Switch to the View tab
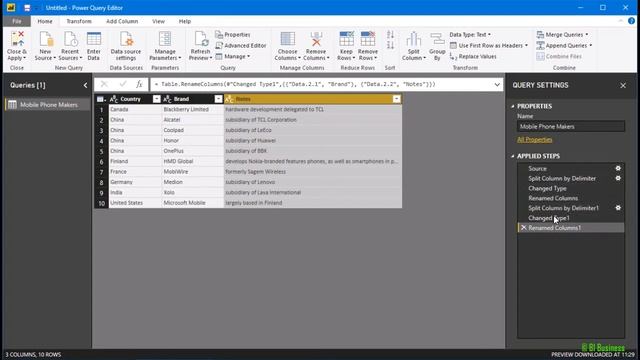 pos(158,21)
